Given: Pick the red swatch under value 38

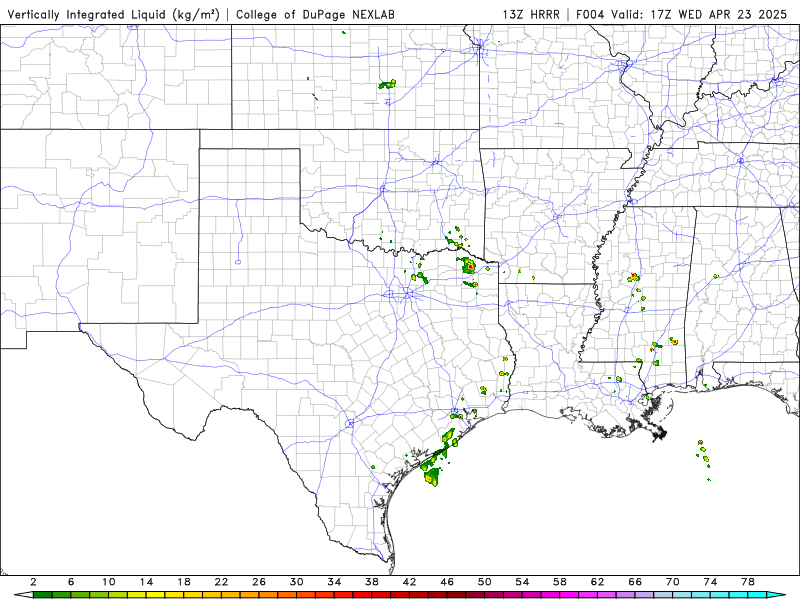Looking at the screenshot, I should 381,595.
